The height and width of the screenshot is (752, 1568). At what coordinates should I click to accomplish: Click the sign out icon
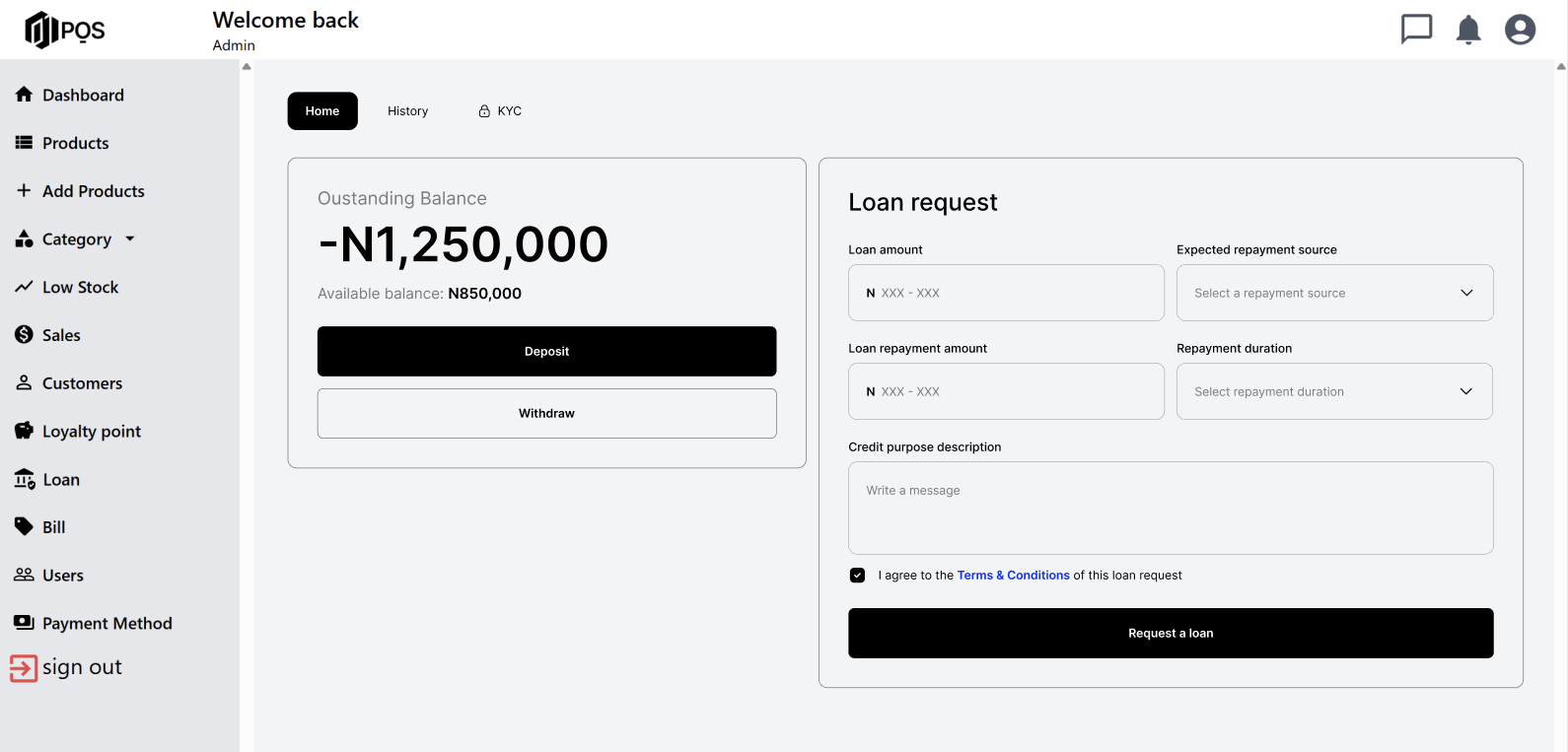24,668
